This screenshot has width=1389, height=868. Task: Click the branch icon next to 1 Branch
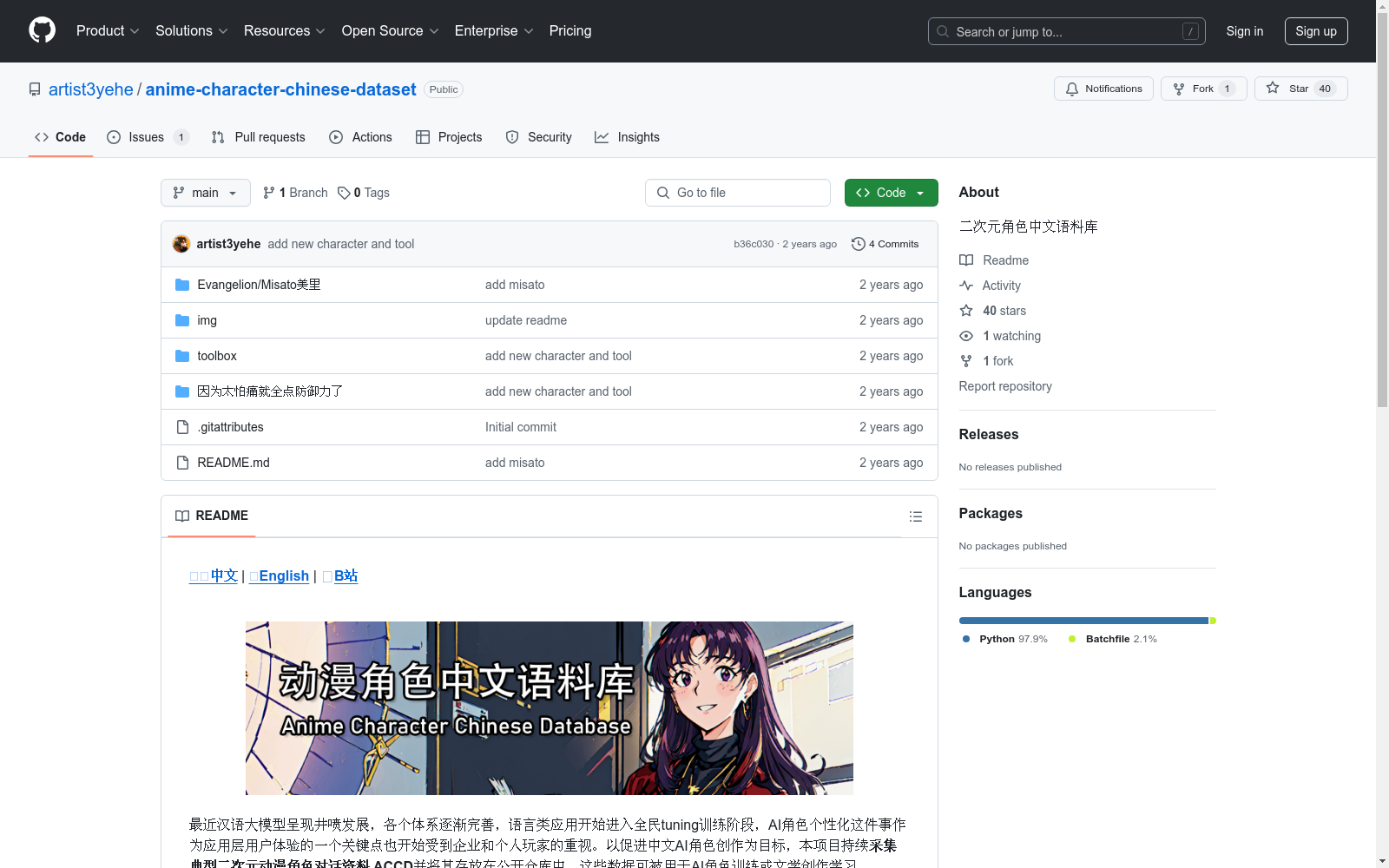[269, 193]
